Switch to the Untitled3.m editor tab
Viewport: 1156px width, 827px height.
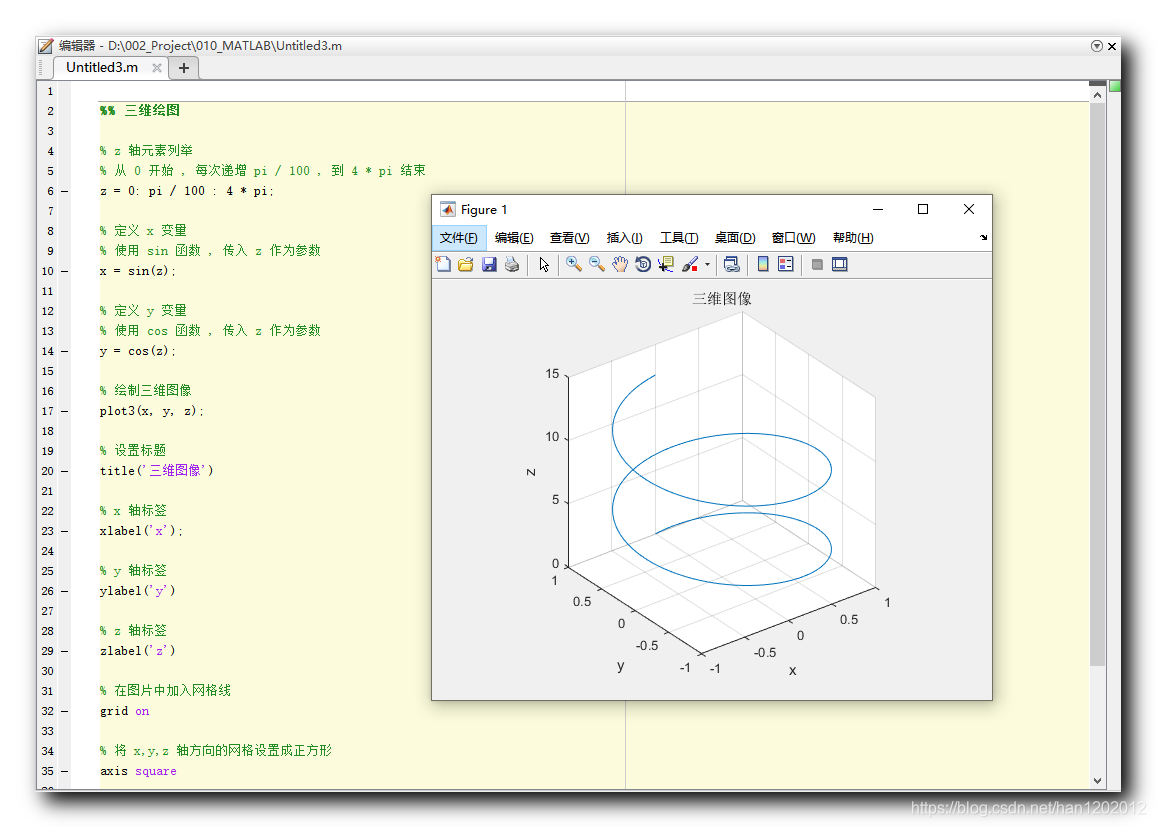102,68
